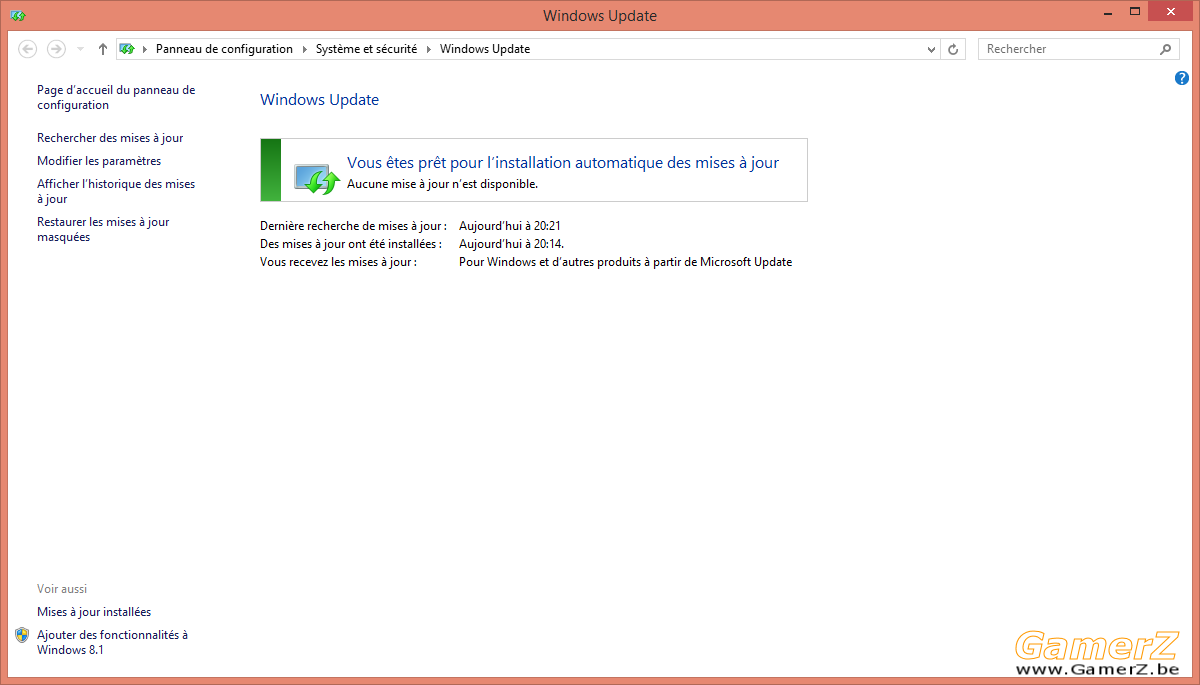Click the green update status icon
This screenshot has height=685, width=1200.
pos(317,178)
